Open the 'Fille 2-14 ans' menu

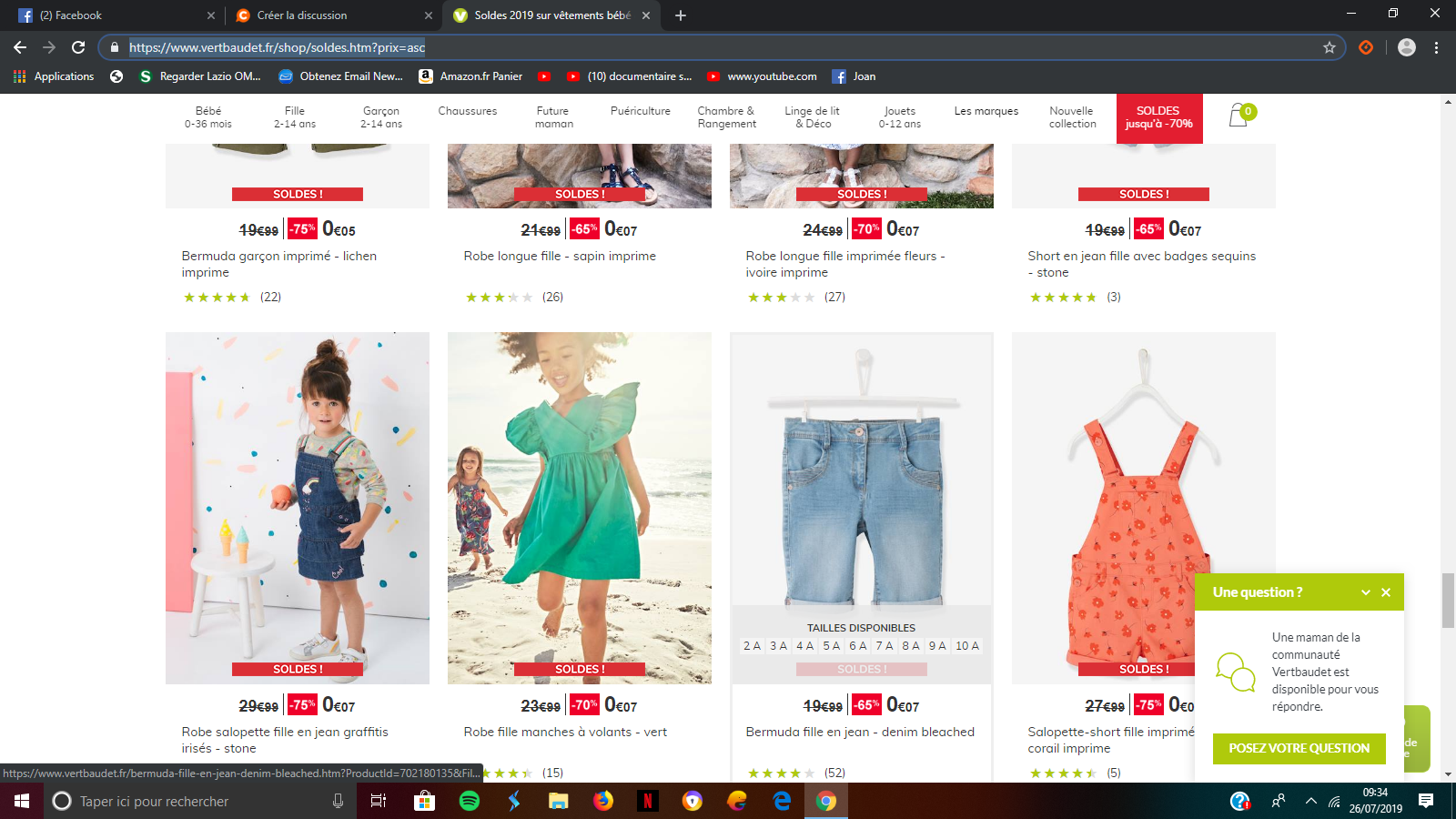295,117
